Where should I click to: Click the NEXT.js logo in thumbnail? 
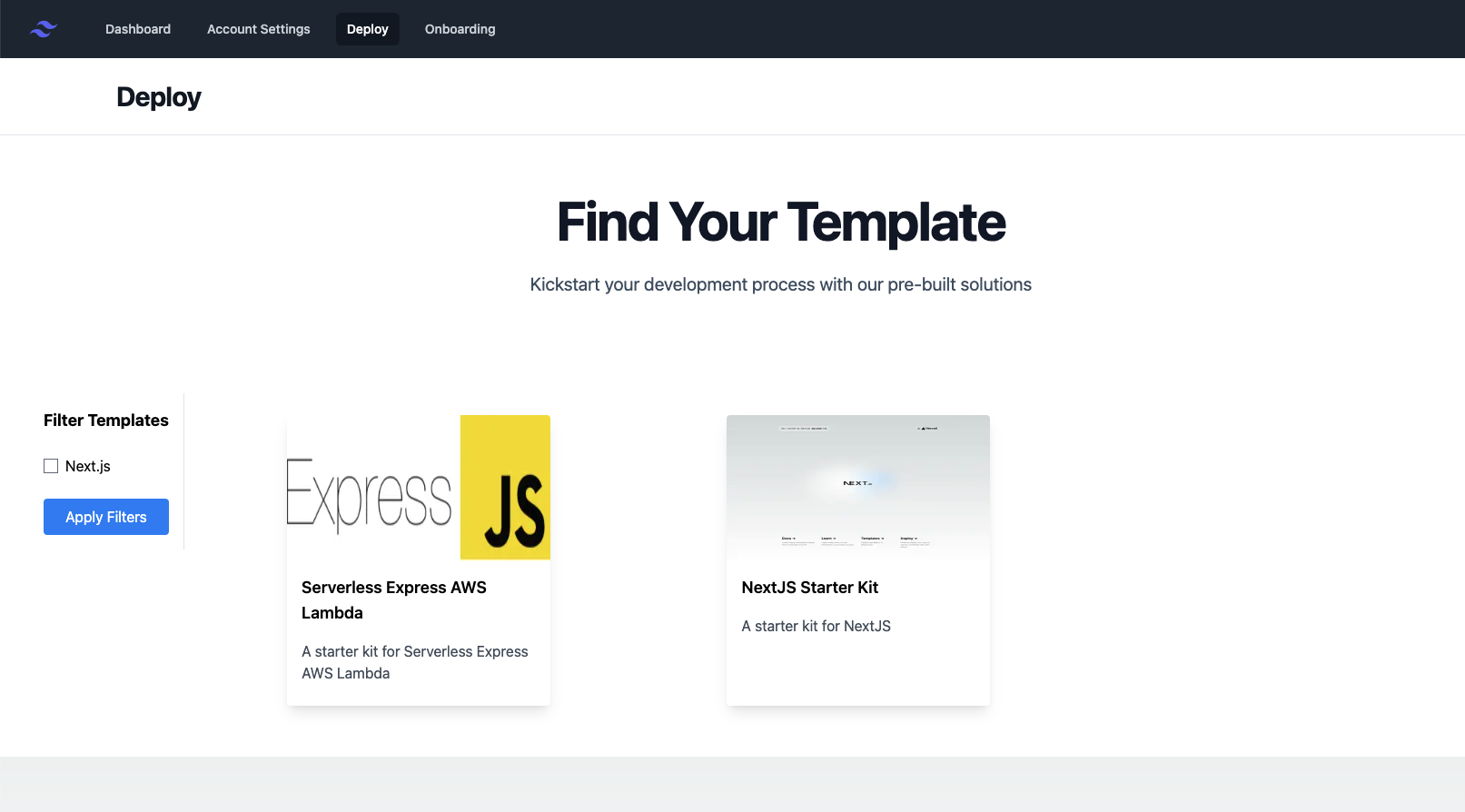pos(856,483)
